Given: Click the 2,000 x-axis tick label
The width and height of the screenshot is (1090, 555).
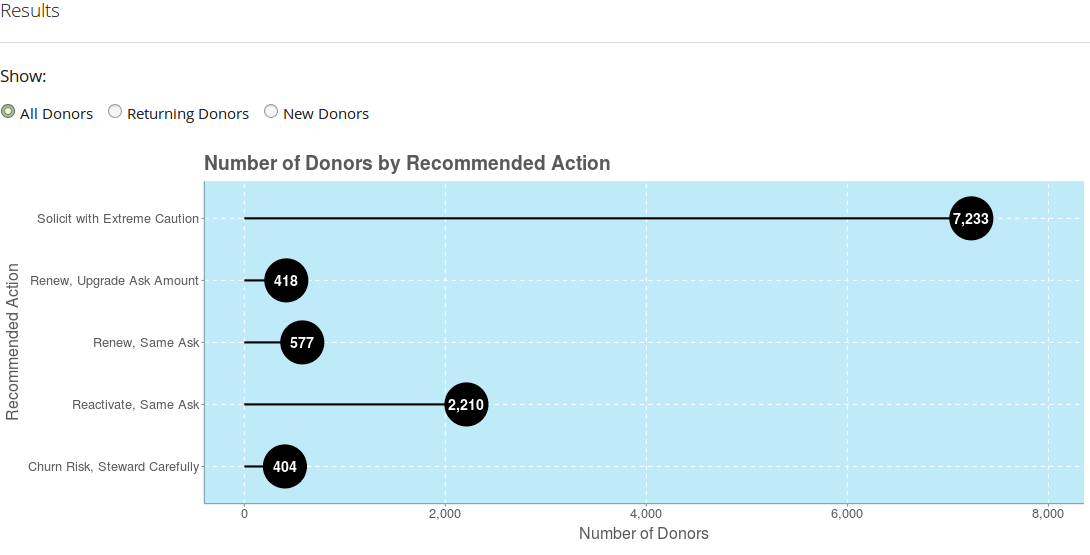Looking at the screenshot, I should (444, 514).
